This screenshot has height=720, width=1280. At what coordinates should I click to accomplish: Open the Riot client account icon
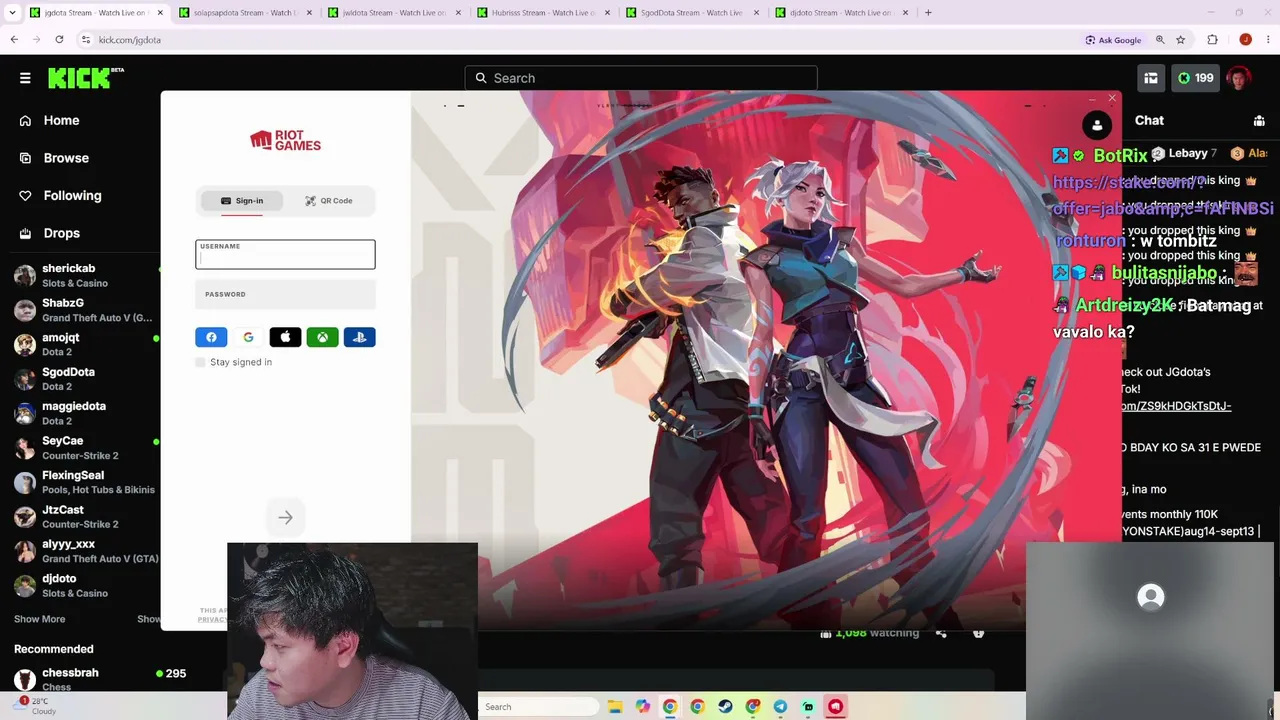[1097, 125]
